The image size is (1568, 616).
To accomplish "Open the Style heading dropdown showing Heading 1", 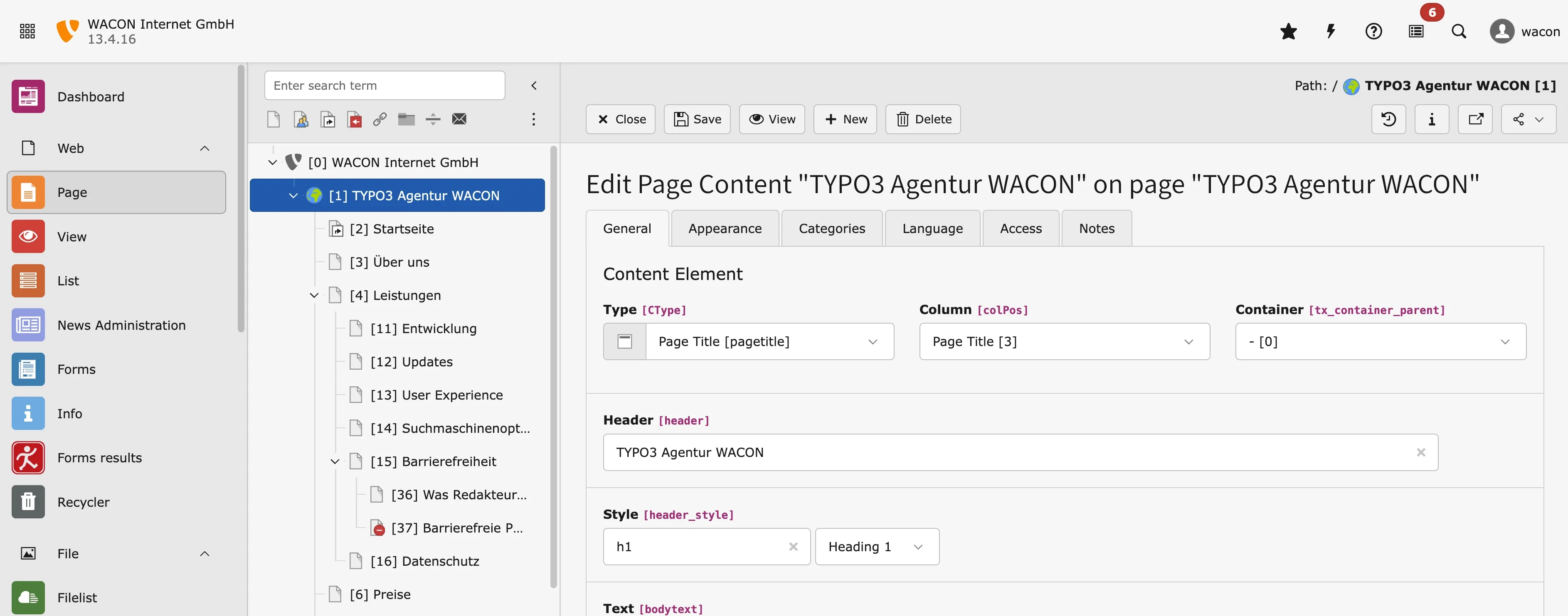I will click(x=877, y=546).
